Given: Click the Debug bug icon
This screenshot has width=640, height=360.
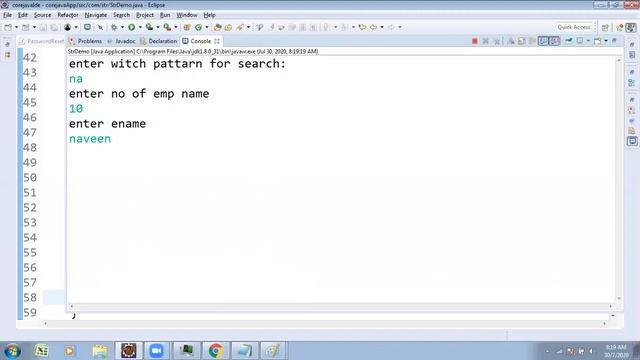Looking at the screenshot, I should (x=113, y=27).
